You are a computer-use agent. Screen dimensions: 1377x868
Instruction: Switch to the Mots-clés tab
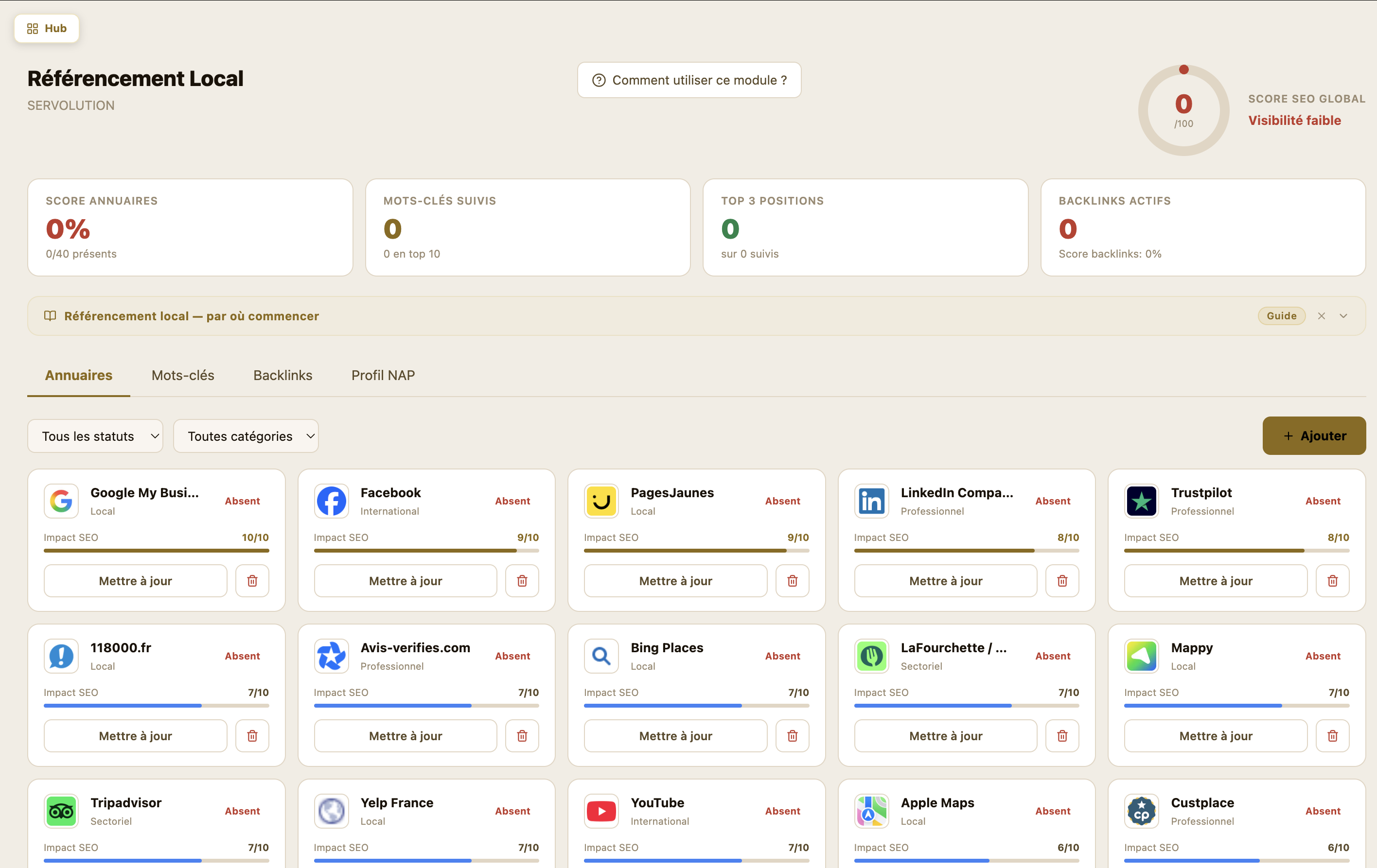182,375
